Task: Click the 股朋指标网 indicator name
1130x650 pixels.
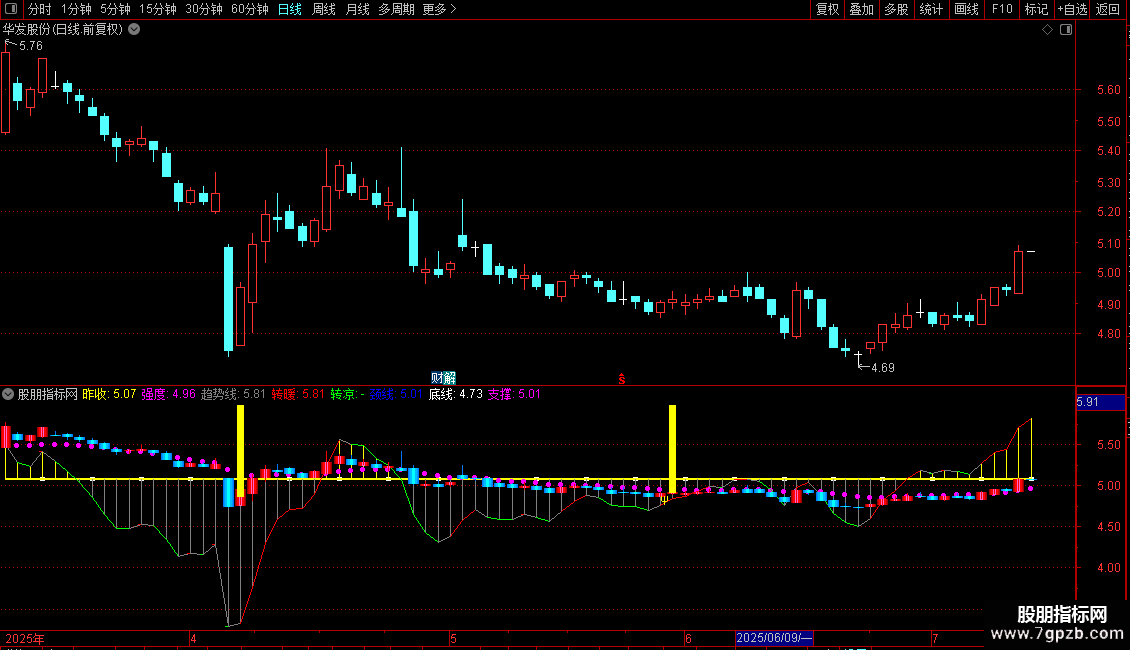Action: coord(48,394)
